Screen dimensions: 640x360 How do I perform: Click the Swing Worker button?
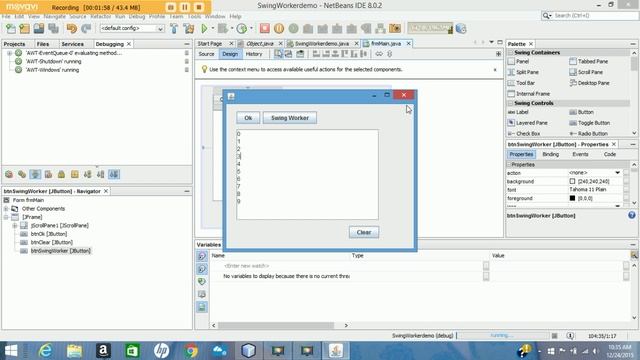290,118
